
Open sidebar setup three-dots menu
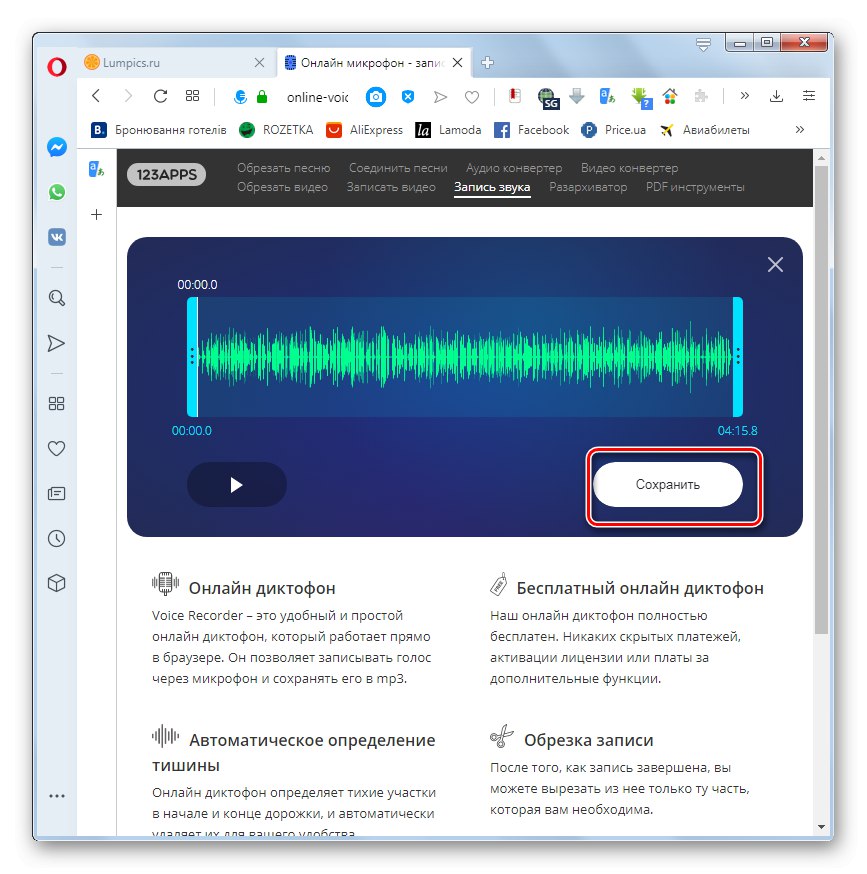56,796
